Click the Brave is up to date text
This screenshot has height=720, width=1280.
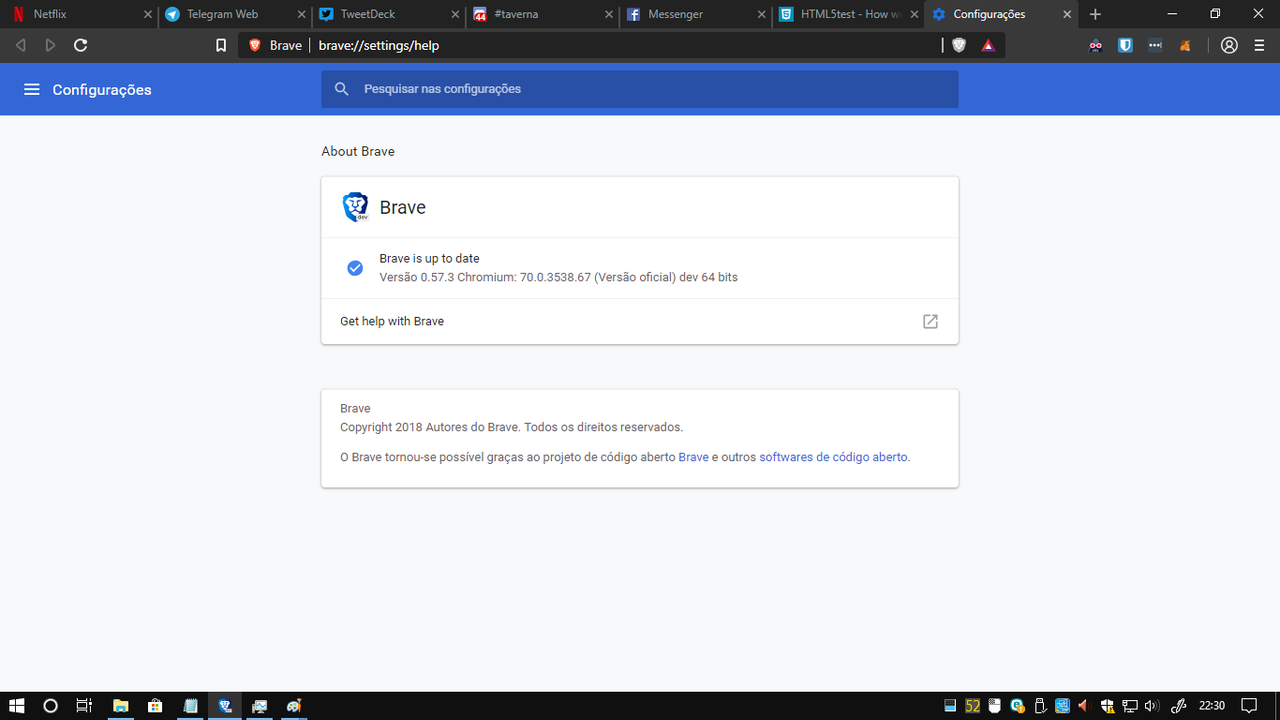[429, 258]
